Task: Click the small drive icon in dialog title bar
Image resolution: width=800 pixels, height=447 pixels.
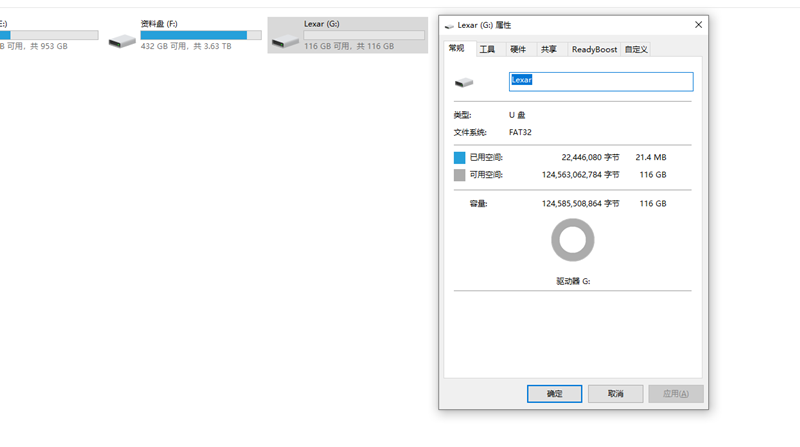Action: click(x=449, y=26)
